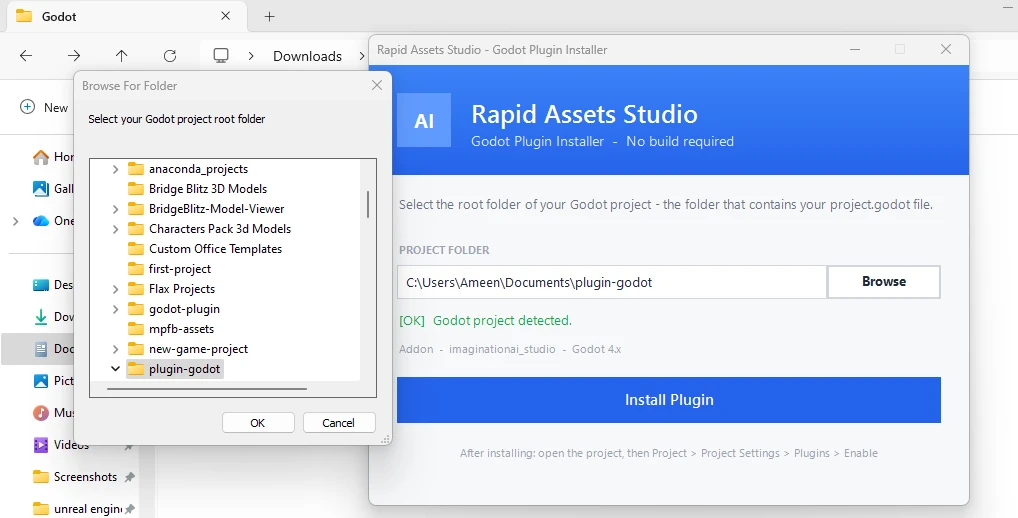Click chevron before Downloads in breadcrumb

[251, 56]
